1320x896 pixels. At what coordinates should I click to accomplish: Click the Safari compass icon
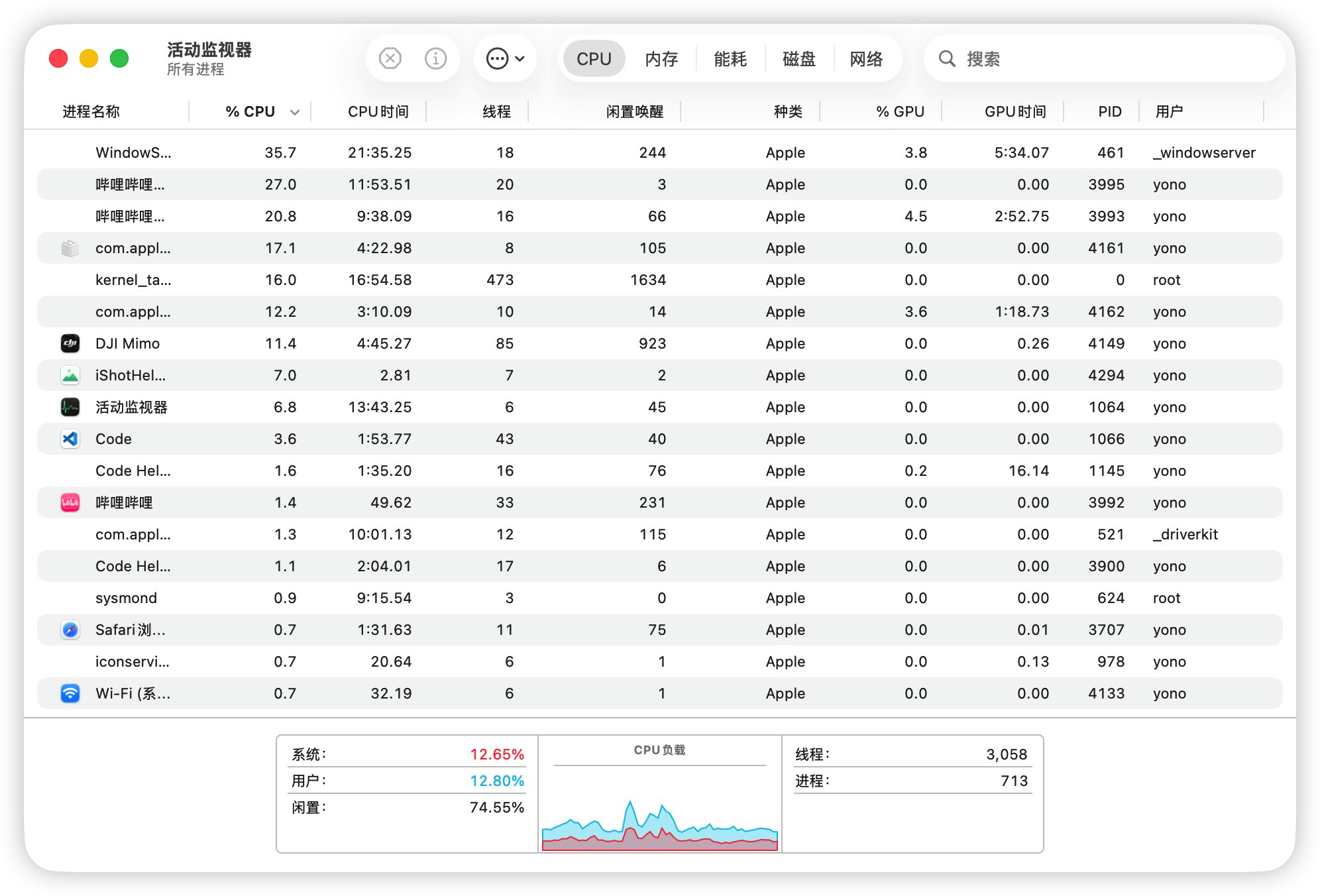click(x=70, y=630)
